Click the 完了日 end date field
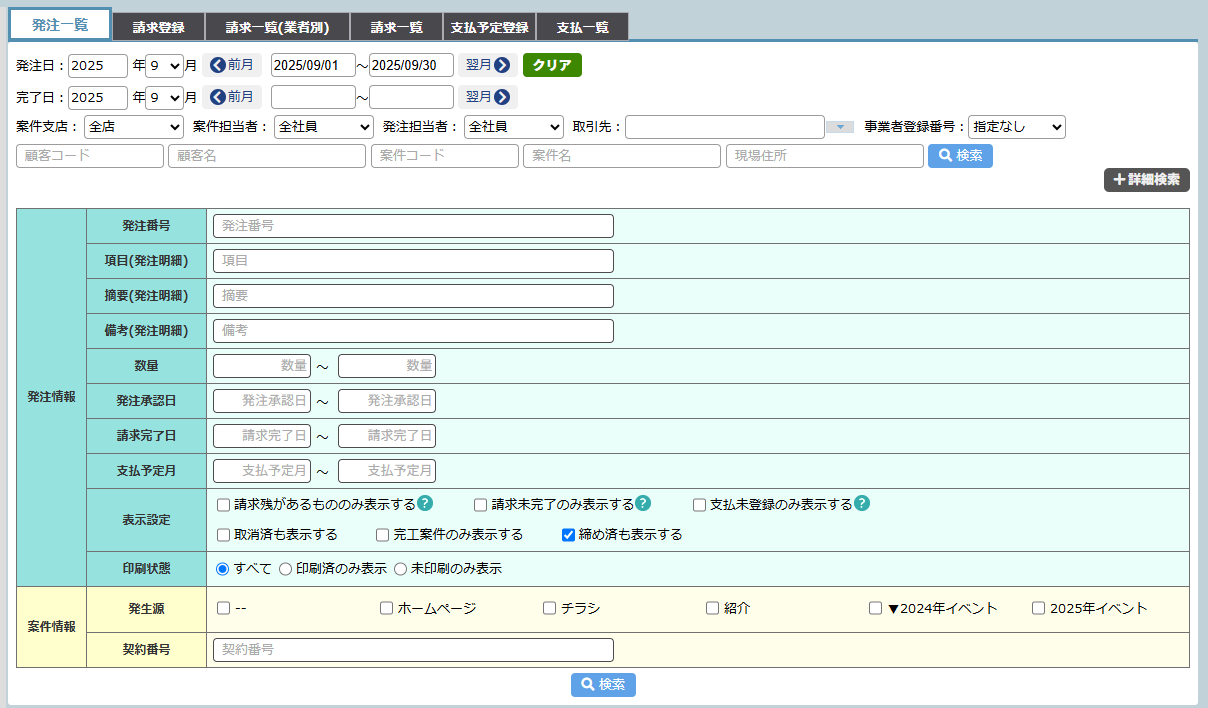This screenshot has height=708, width=1208. (x=411, y=98)
